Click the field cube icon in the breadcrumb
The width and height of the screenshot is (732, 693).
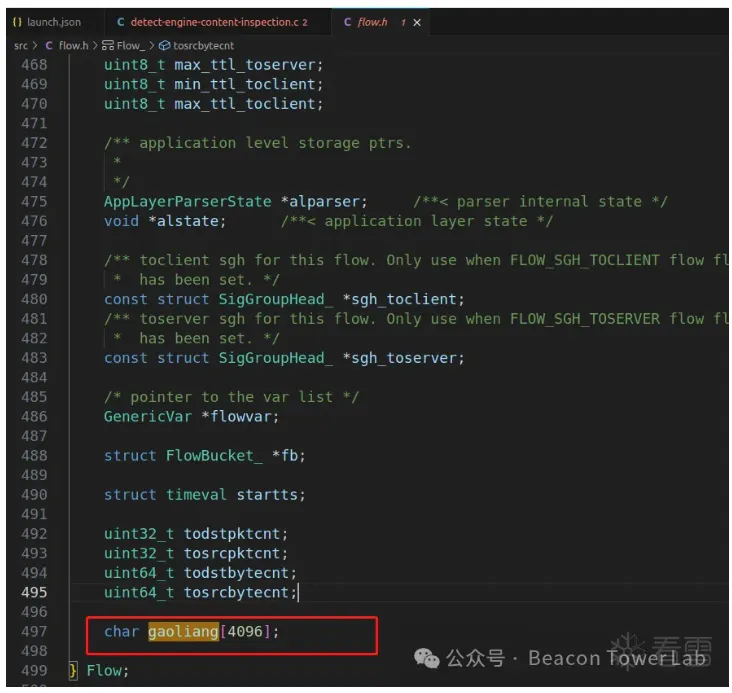coord(164,45)
